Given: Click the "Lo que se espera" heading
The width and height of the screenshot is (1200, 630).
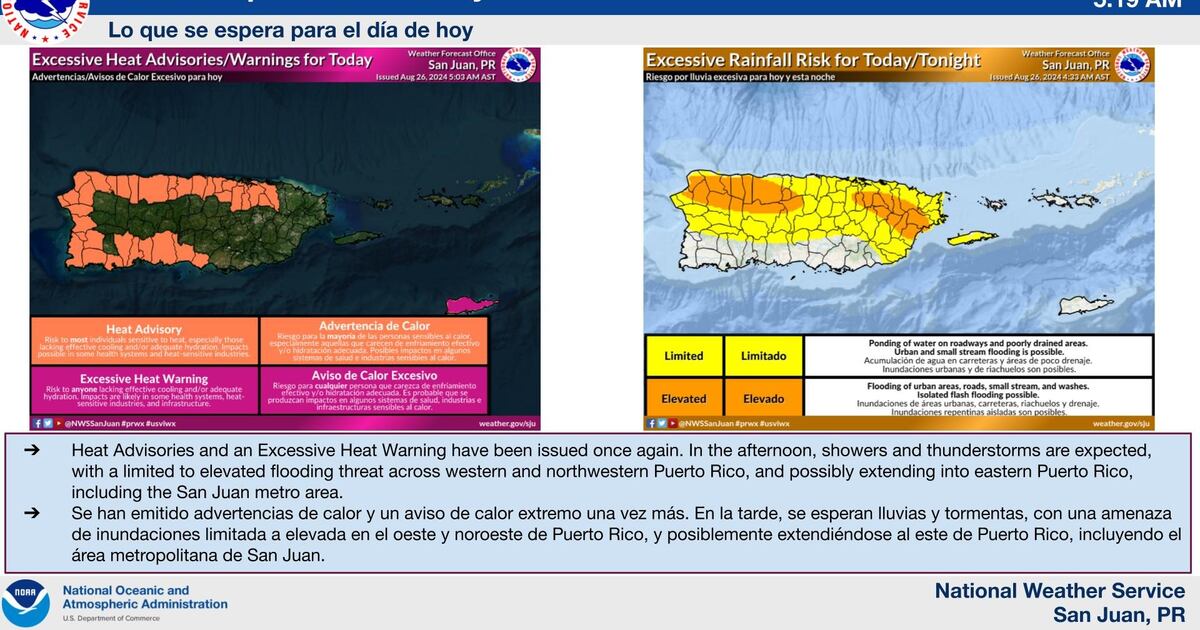Looking at the screenshot, I should tap(290, 29).
